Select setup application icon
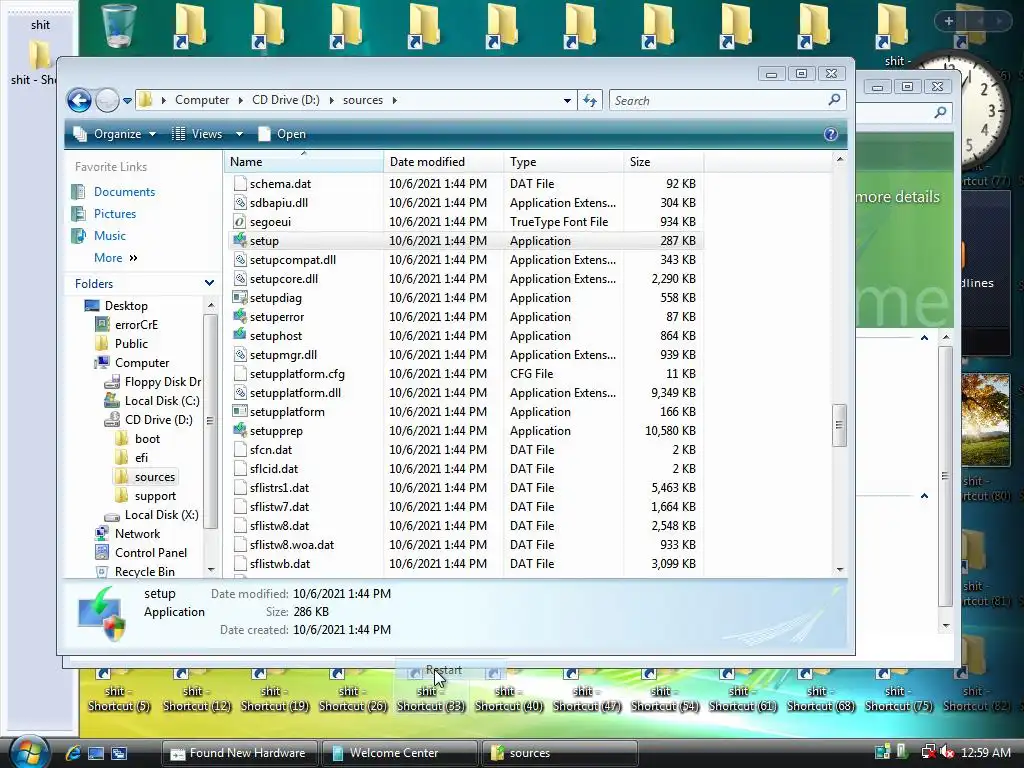Screen dimensions: 1024x768 (x=240, y=240)
